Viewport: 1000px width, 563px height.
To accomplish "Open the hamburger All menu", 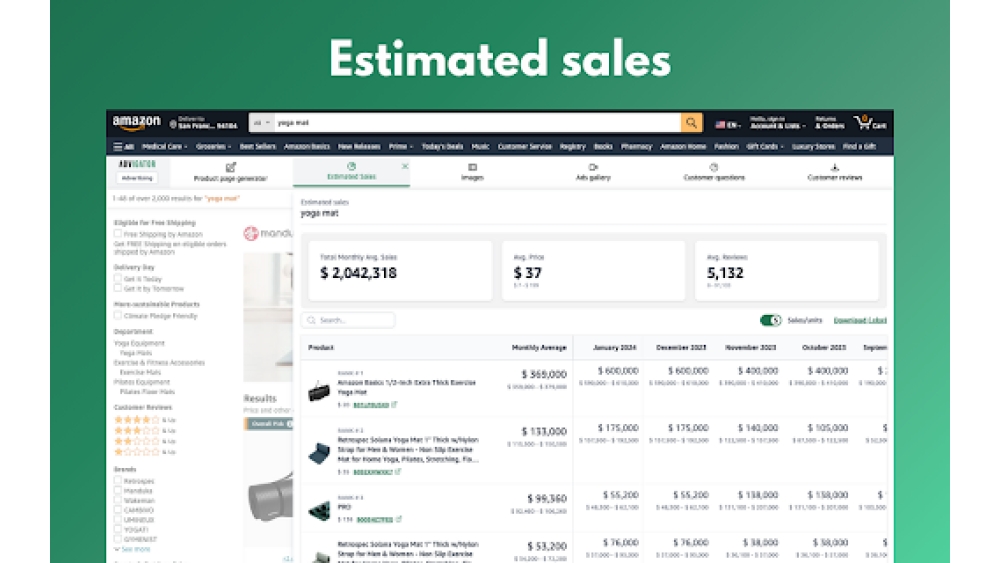I will [x=123, y=147].
